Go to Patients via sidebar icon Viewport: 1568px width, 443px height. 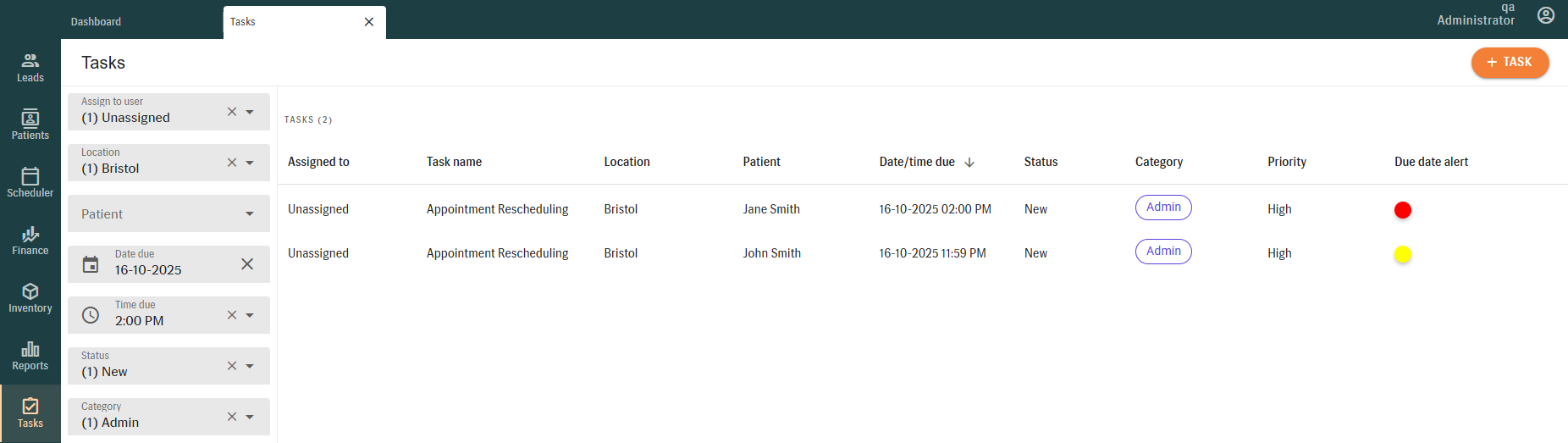(30, 125)
